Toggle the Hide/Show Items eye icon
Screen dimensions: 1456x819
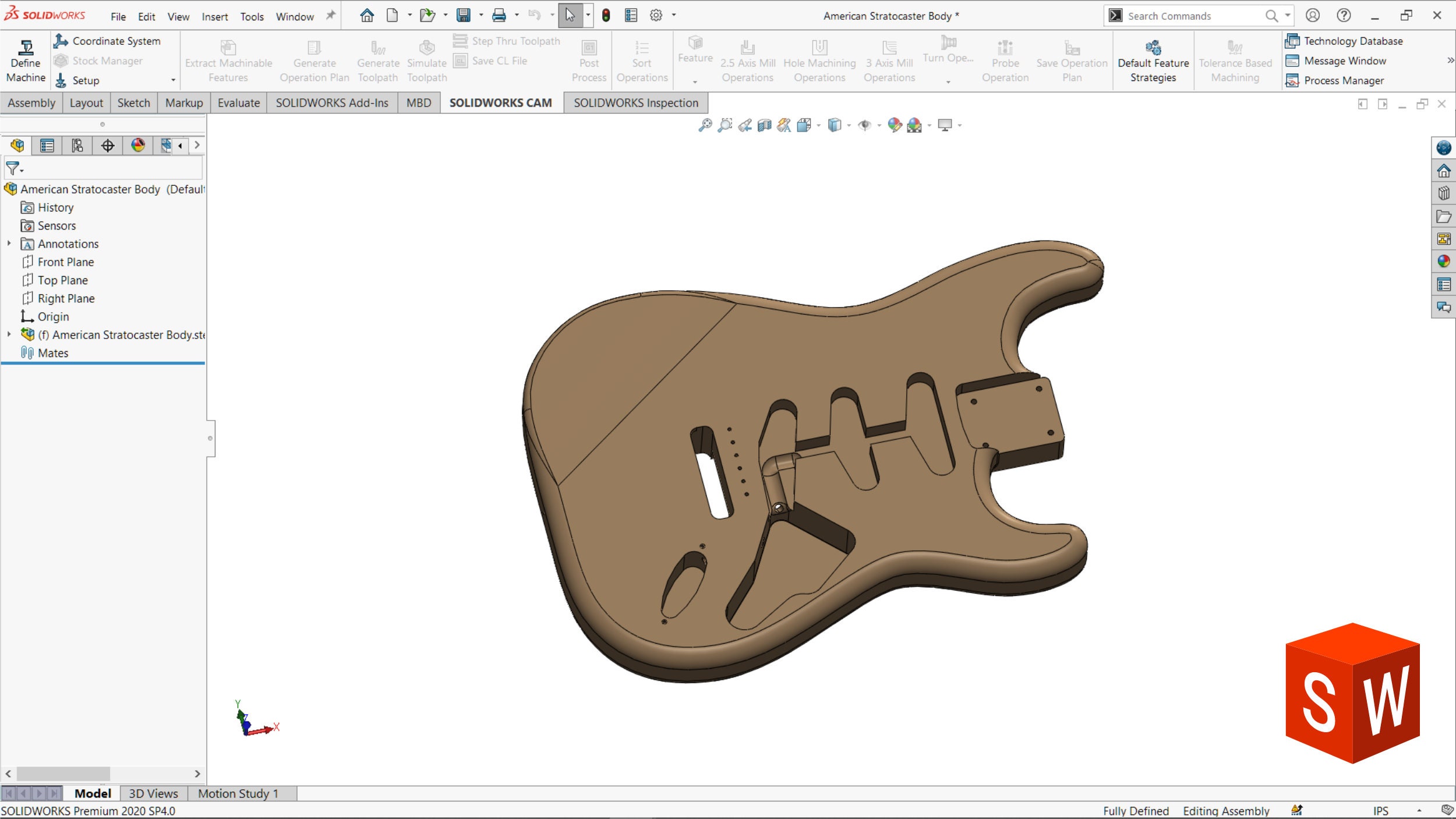click(x=866, y=125)
